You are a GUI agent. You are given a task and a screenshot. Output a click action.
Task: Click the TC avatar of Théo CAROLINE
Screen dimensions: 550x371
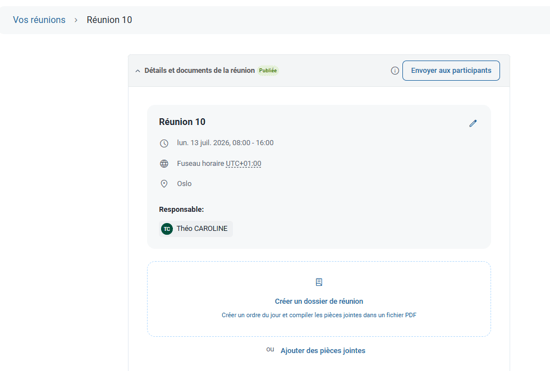coord(167,229)
